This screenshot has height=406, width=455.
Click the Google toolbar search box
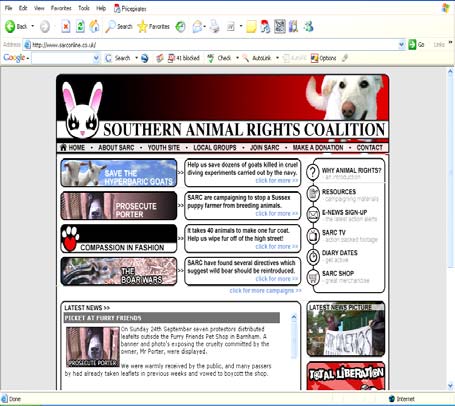pos(62,58)
